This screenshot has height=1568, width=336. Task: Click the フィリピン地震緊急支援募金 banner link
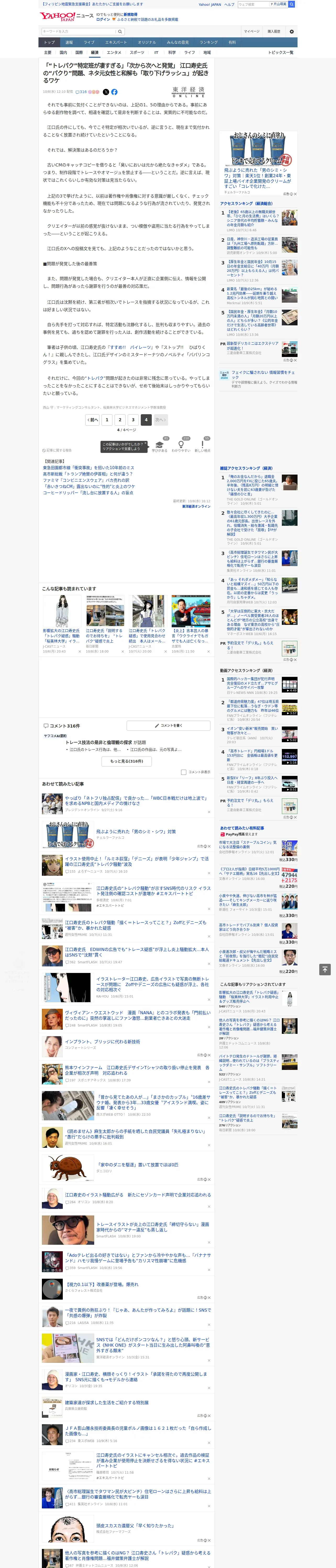pyautogui.click(x=92, y=4)
